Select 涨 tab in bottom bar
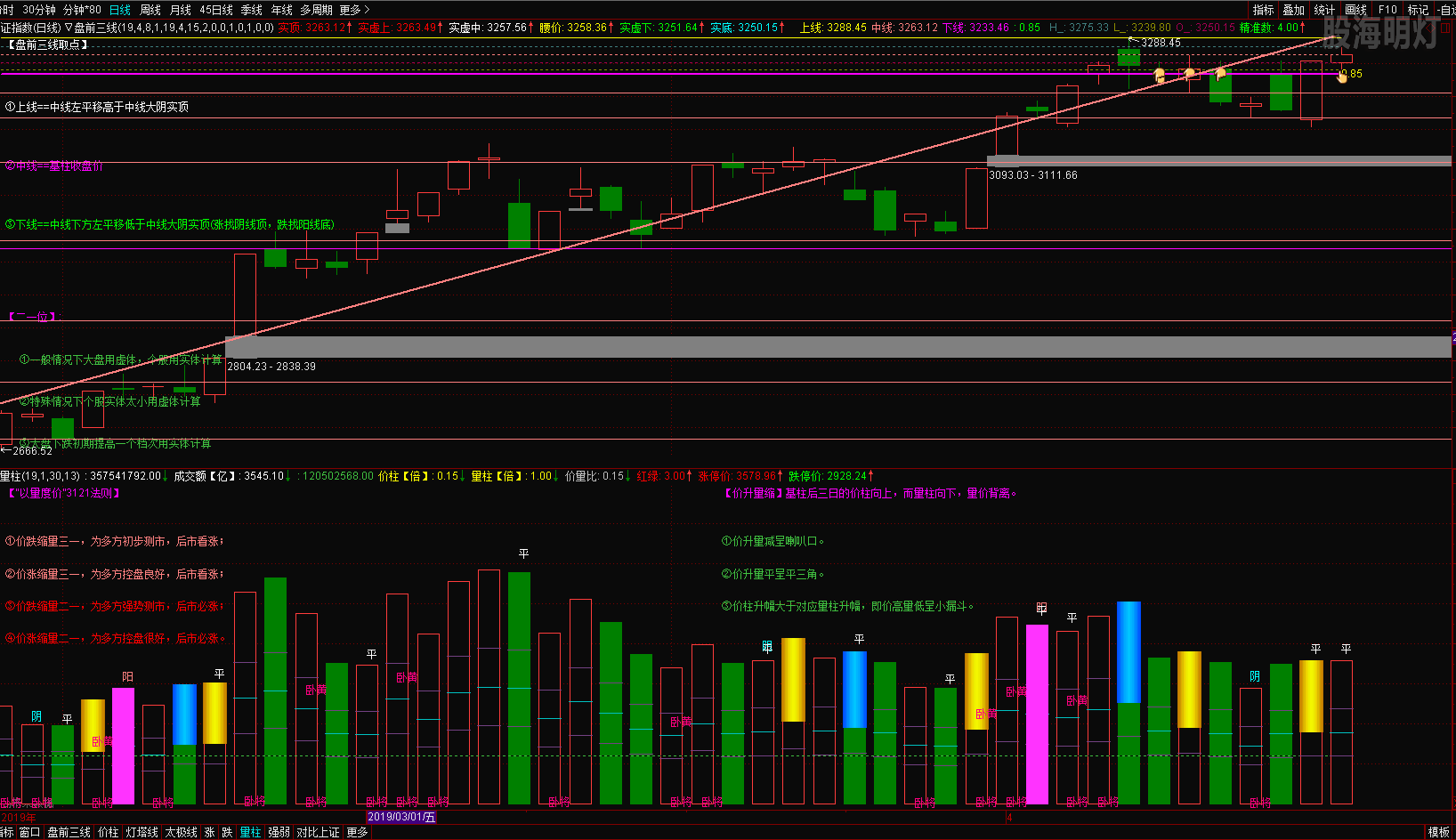1456x840 pixels. (x=210, y=832)
